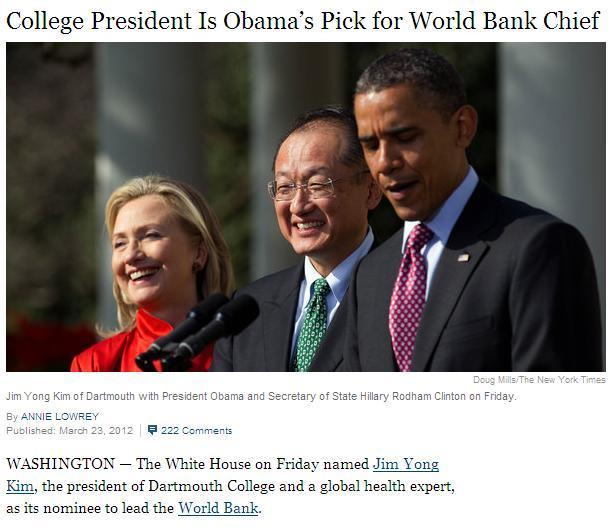The width and height of the screenshot is (612, 527).
Task: Click the green patterned tie in photo
Action: click(313, 324)
